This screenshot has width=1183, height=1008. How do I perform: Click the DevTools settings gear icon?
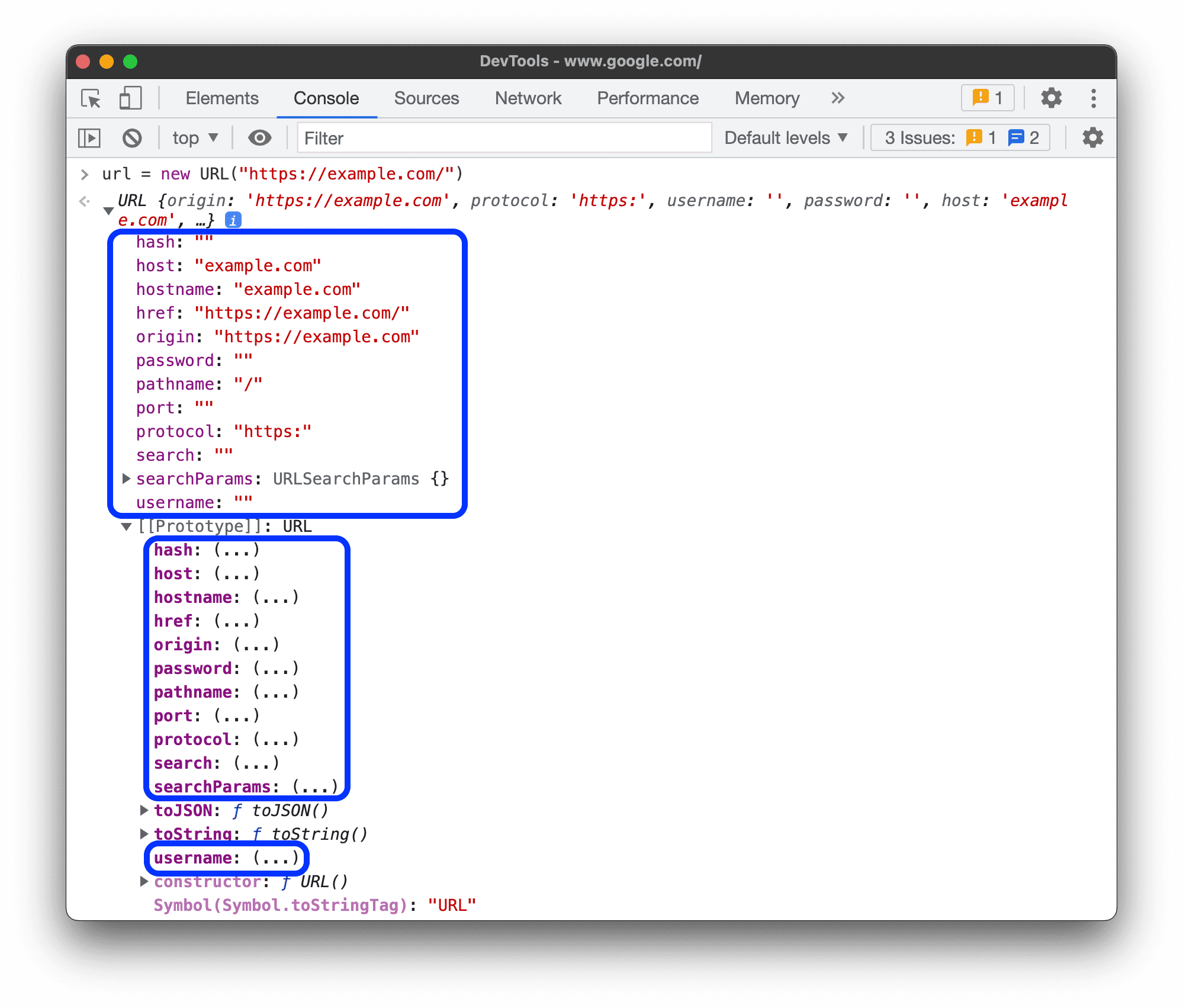[1048, 97]
